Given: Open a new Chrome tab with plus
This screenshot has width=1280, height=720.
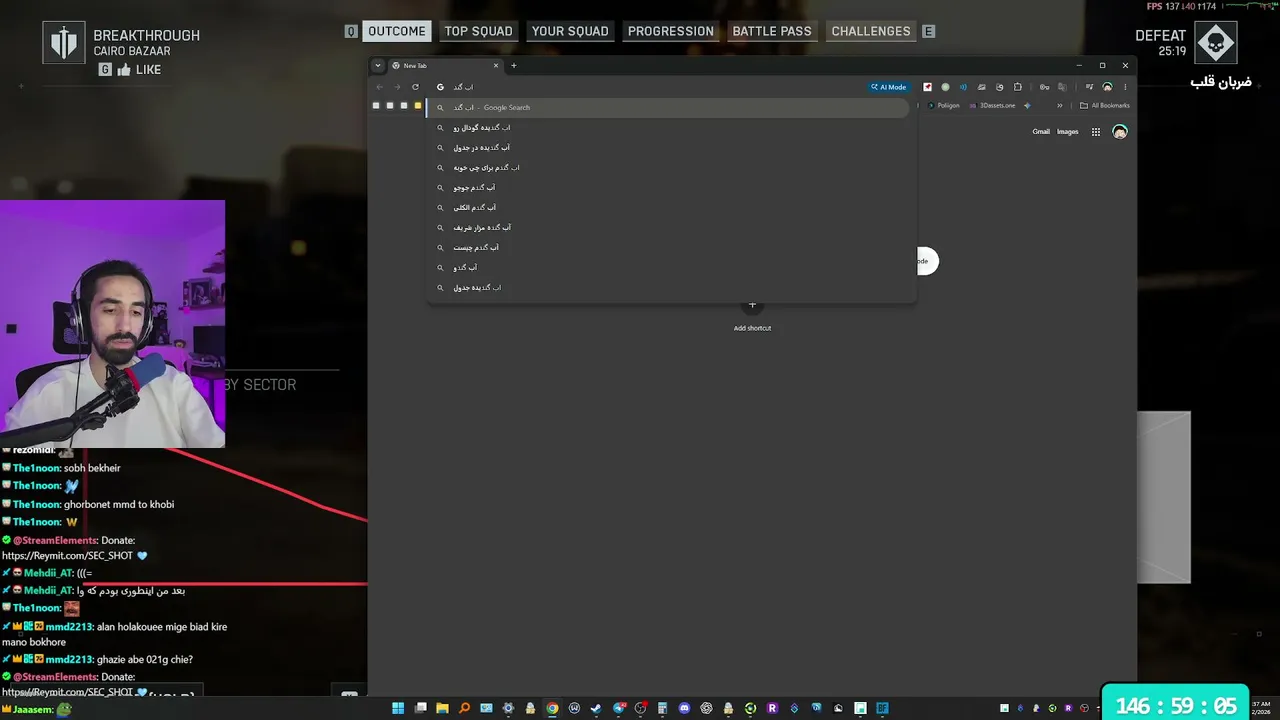Looking at the screenshot, I should click(514, 66).
